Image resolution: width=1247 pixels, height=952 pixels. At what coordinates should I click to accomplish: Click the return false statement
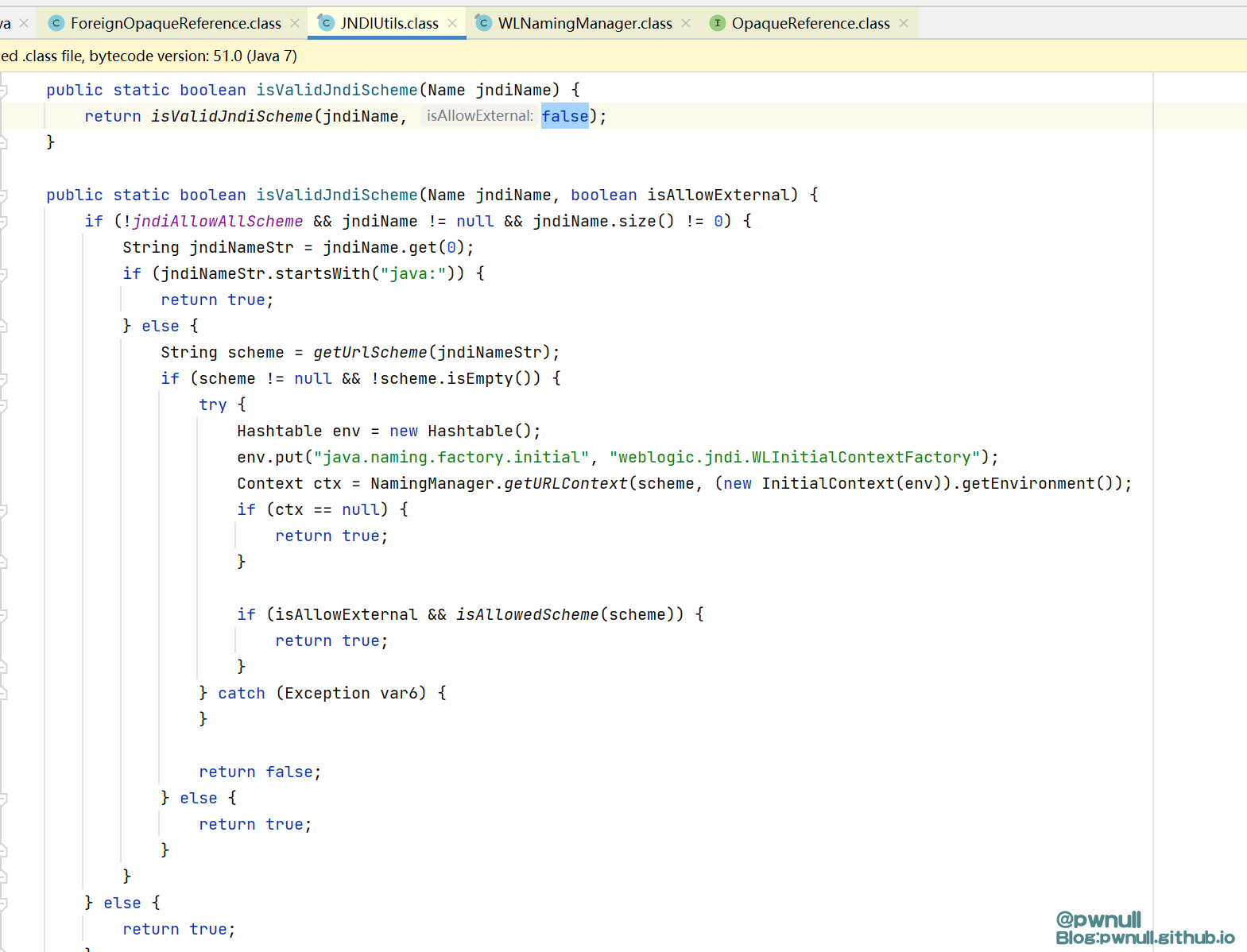tap(260, 772)
